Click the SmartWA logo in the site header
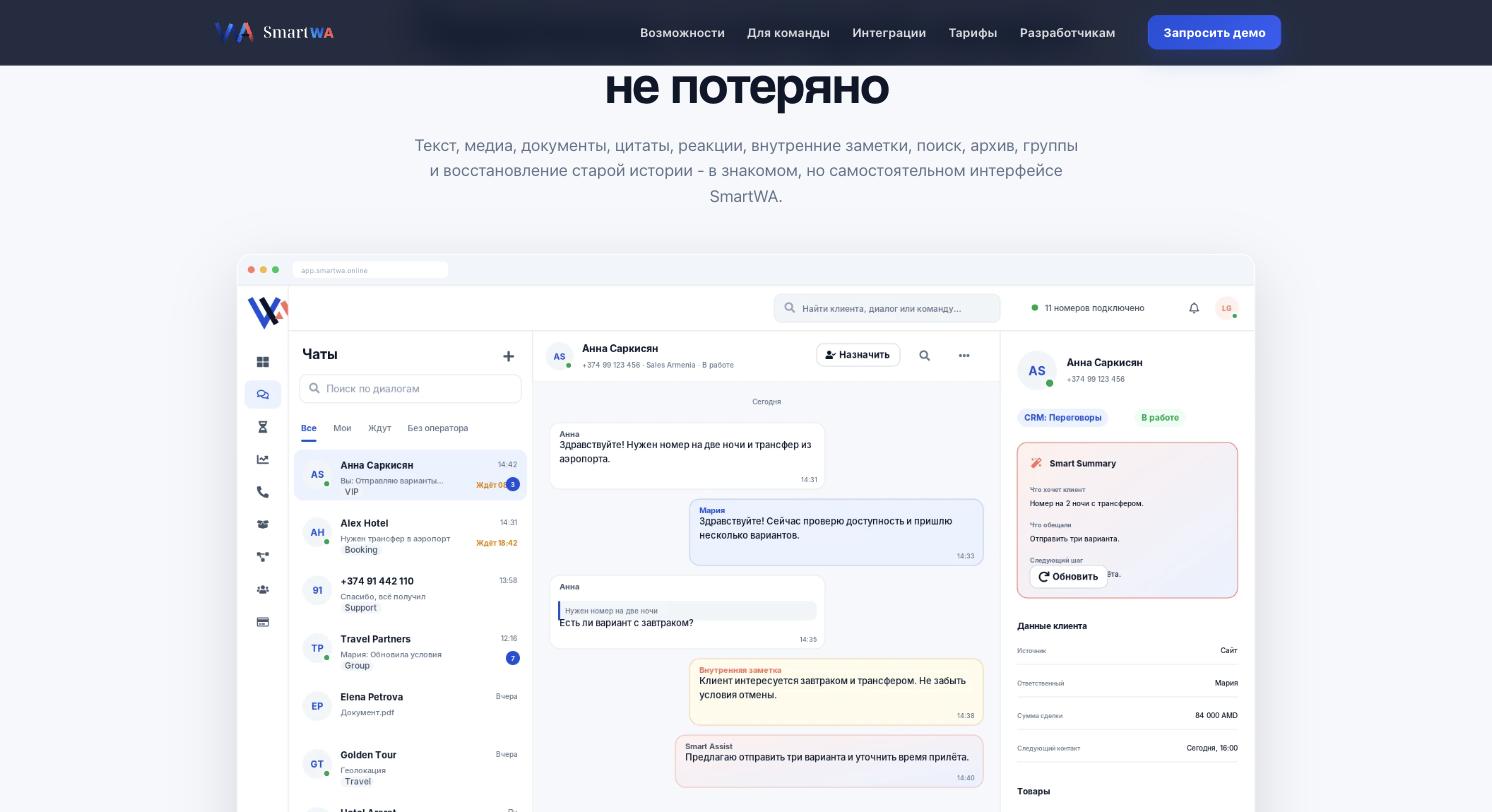Image resolution: width=1492 pixels, height=812 pixels. point(274,32)
